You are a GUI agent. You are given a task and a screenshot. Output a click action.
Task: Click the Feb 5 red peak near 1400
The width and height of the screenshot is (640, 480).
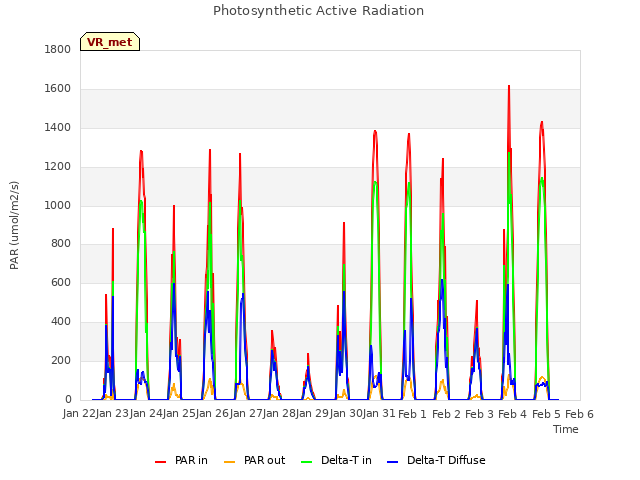542,122
